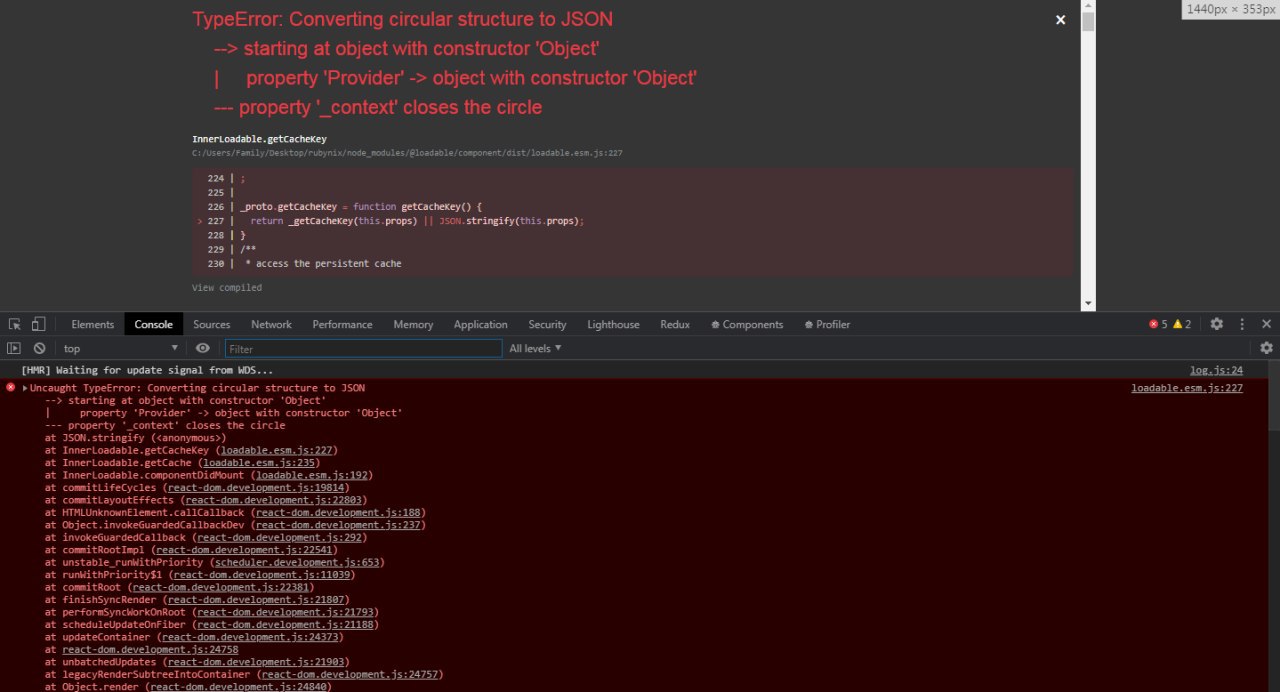Click the '[HMR] Waiting for update signal' message
Screen dimensions: 1280x692
click(147, 370)
